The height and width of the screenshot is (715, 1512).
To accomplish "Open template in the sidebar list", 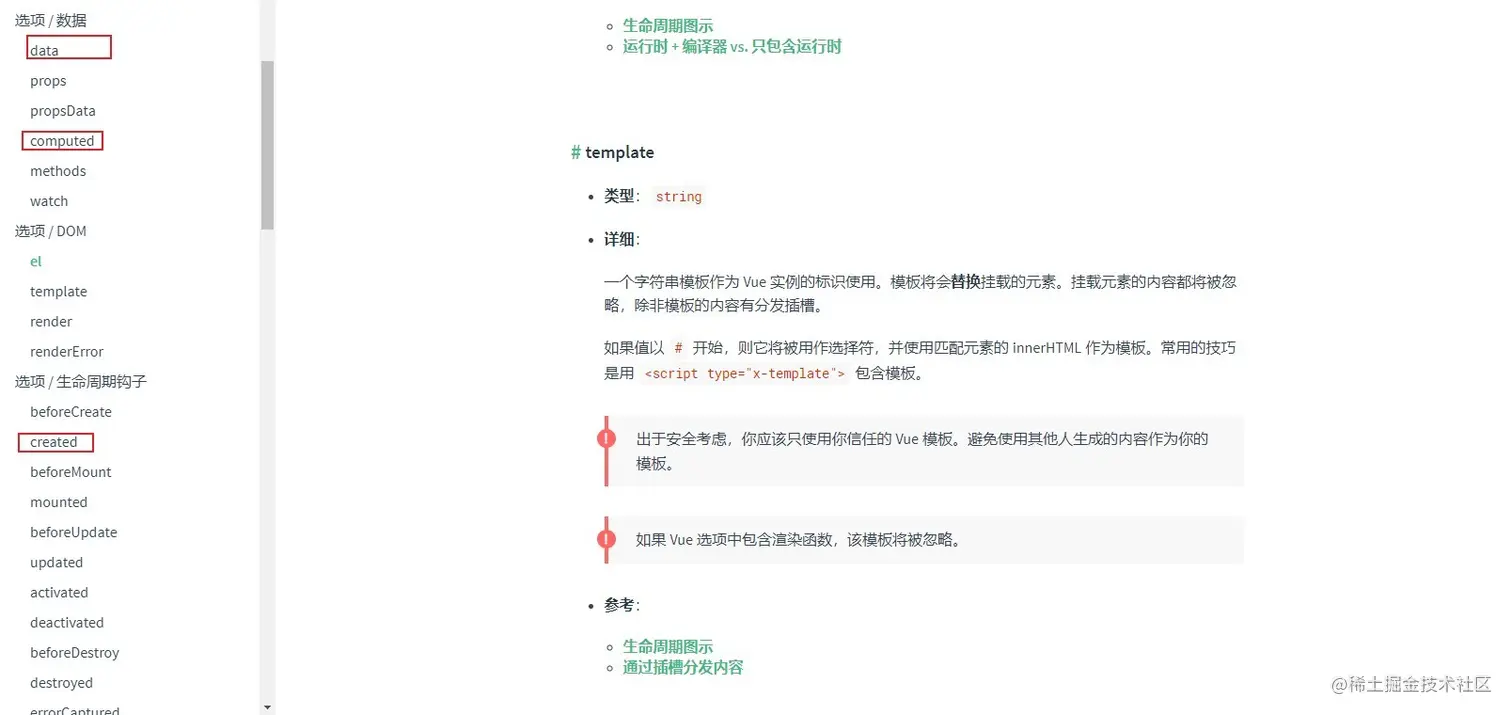I will tap(58, 291).
